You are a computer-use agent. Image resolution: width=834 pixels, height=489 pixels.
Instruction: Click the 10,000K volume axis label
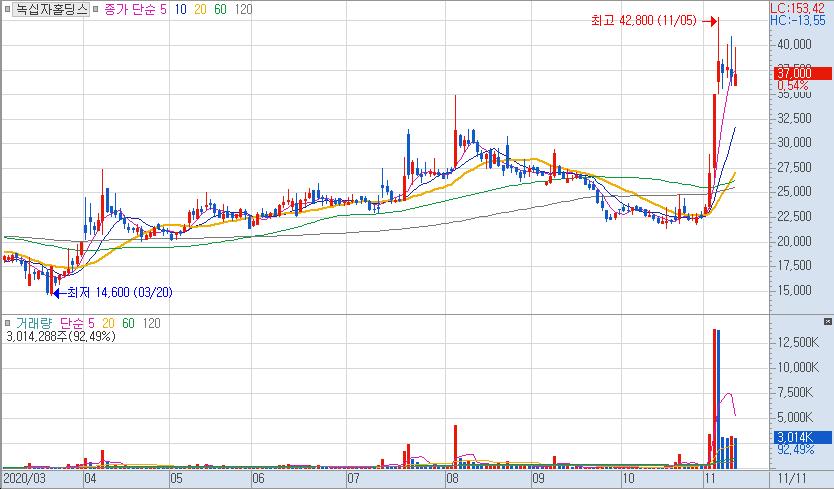[x=798, y=367]
